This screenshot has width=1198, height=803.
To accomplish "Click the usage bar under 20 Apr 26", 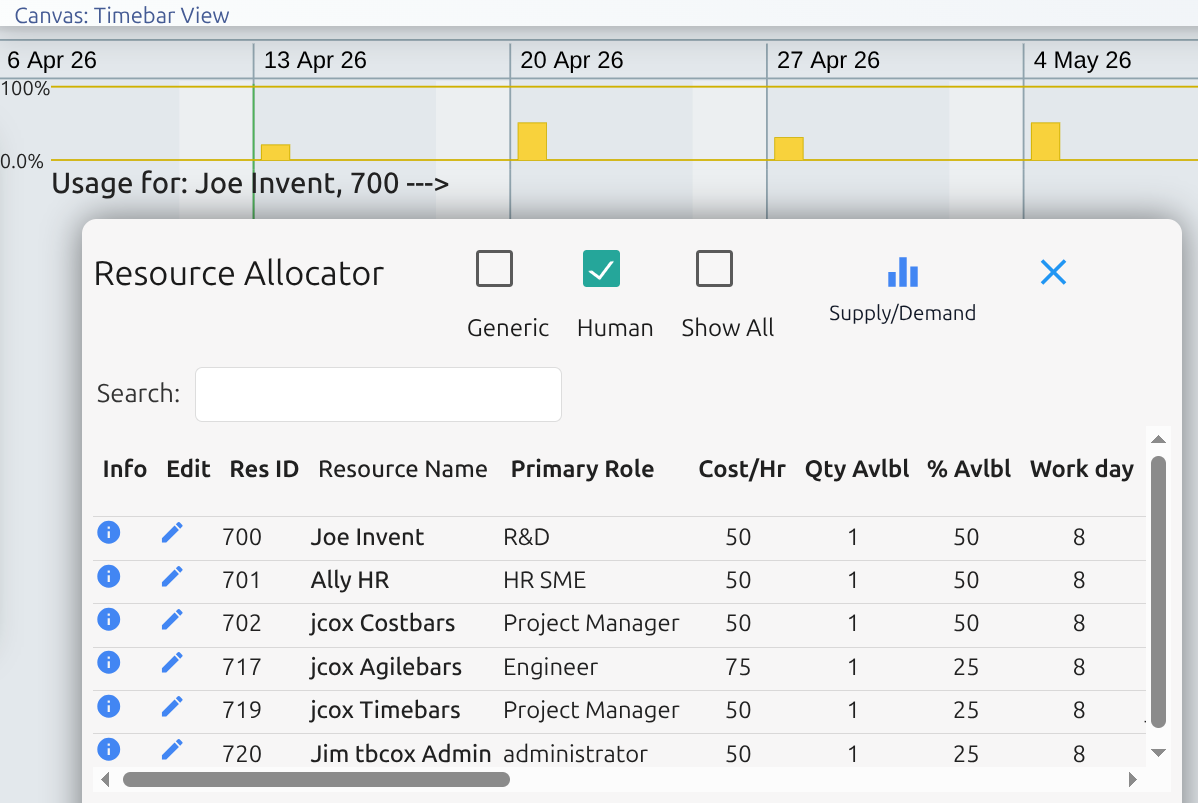I will click(x=532, y=141).
